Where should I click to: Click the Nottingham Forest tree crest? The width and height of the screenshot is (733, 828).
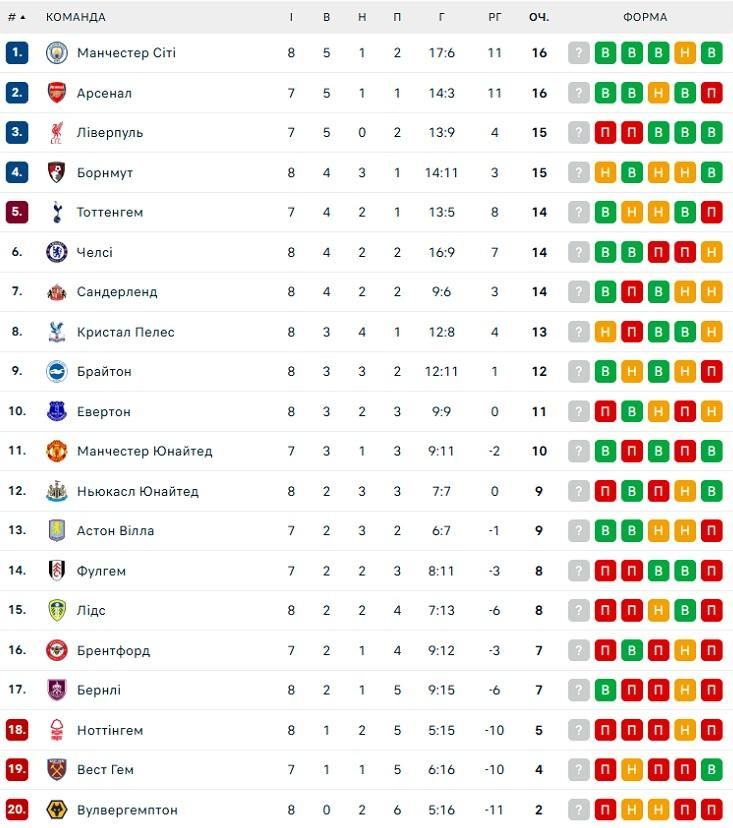(57, 730)
